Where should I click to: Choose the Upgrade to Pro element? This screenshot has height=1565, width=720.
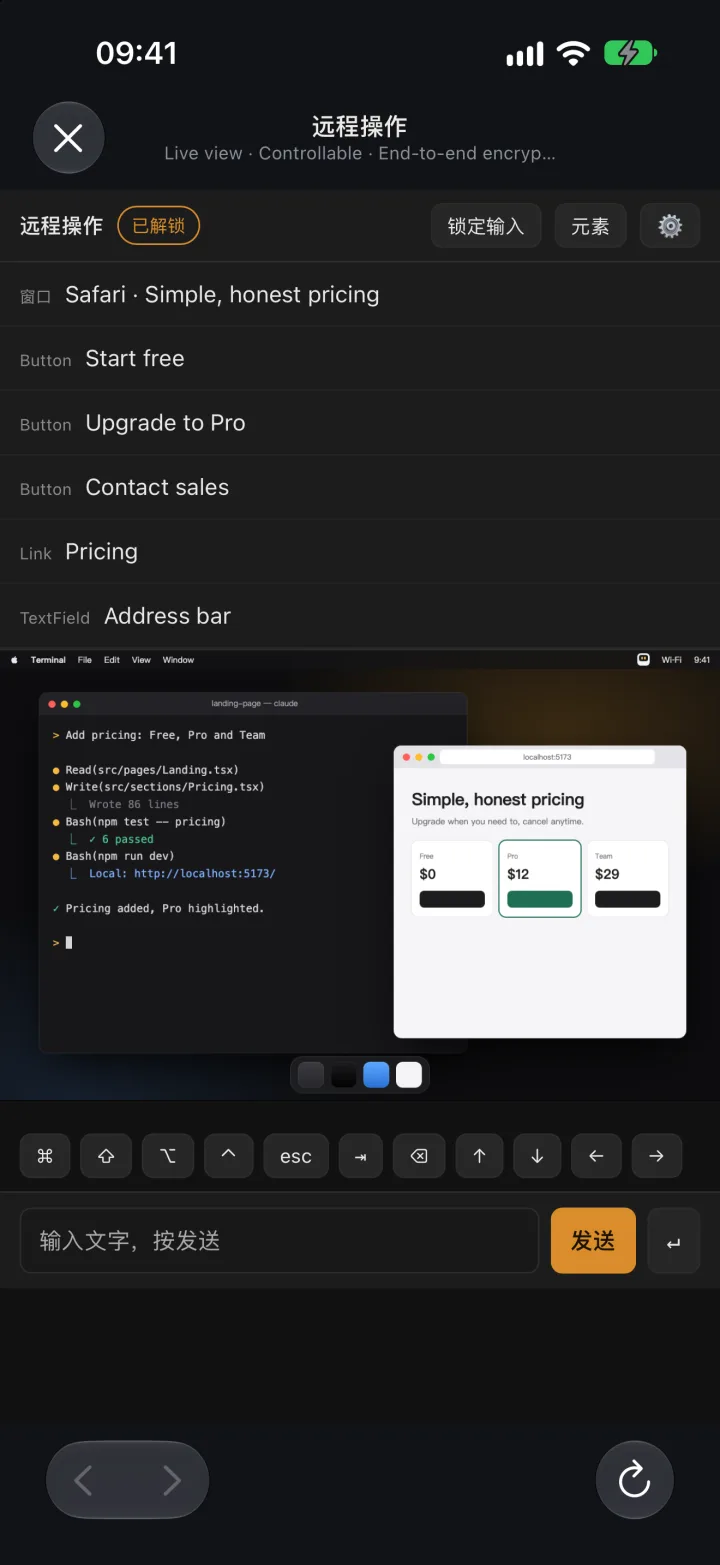pos(360,423)
